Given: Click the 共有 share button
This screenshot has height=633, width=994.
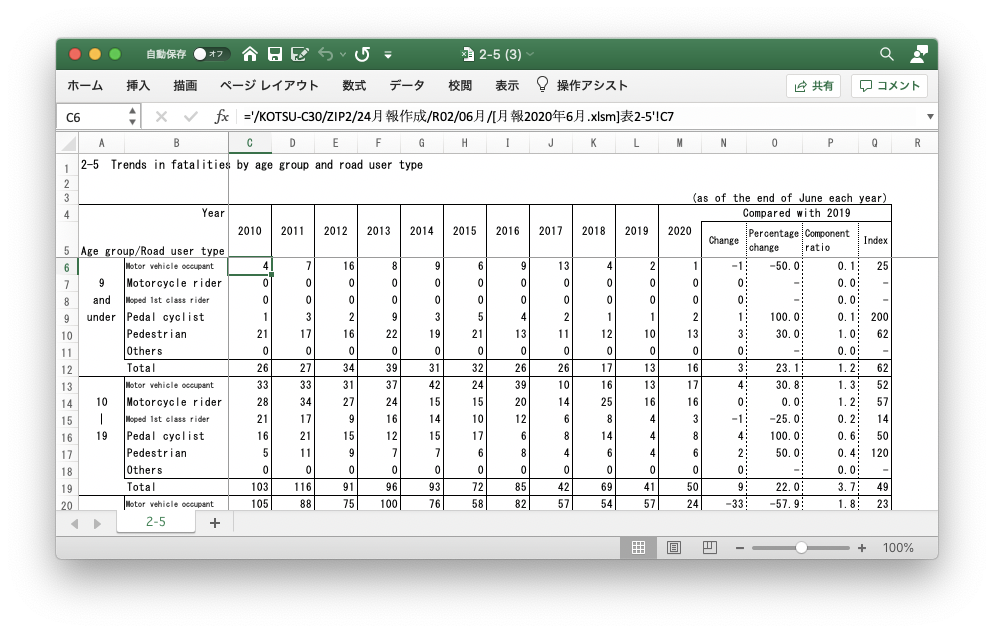Looking at the screenshot, I should 813,86.
